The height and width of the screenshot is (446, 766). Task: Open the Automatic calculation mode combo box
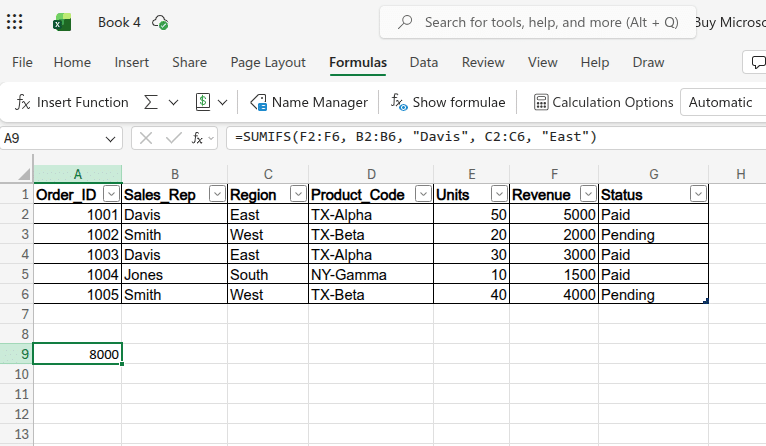point(721,102)
